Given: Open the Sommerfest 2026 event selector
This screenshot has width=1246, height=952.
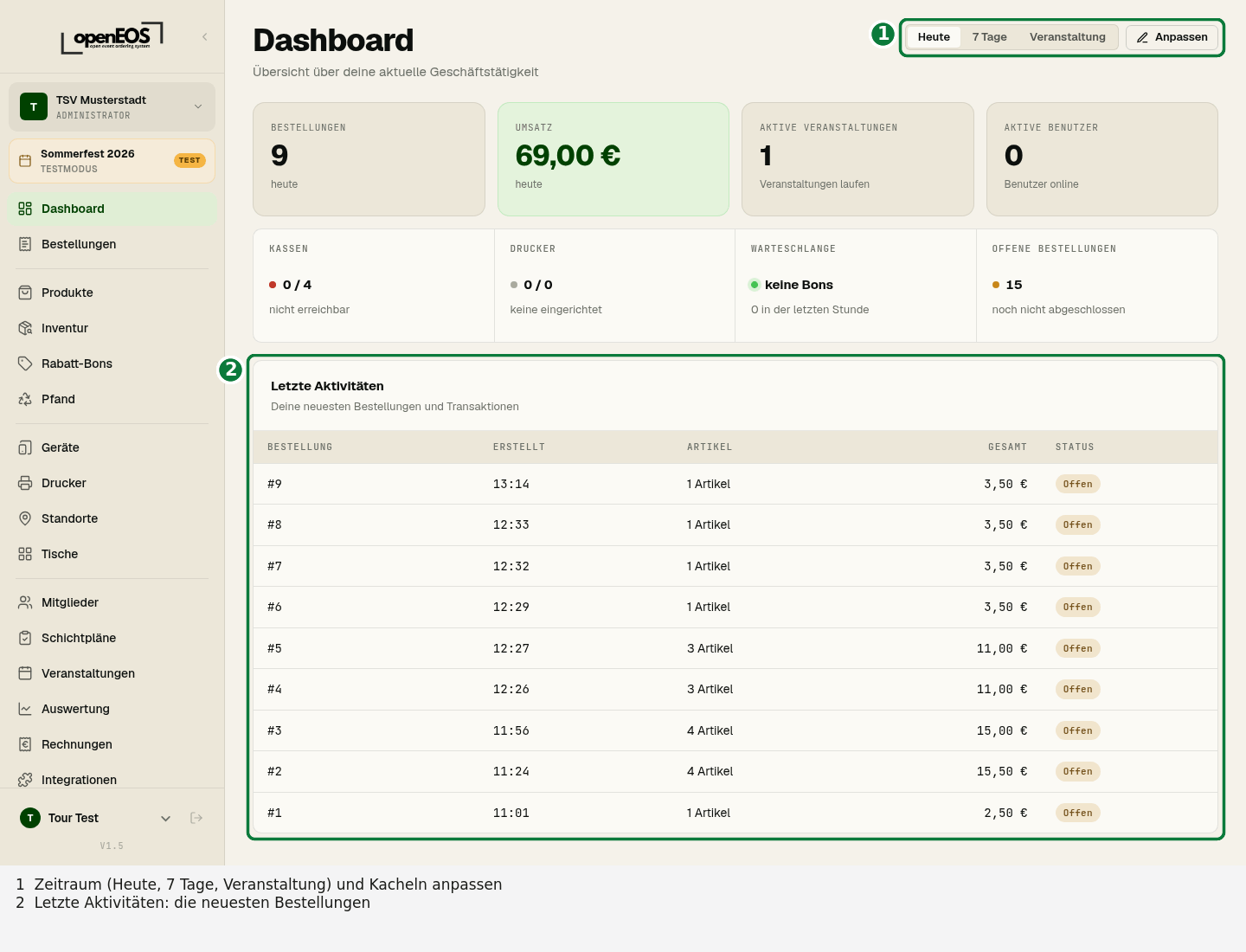Looking at the screenshot, I should tap(112, 161).
